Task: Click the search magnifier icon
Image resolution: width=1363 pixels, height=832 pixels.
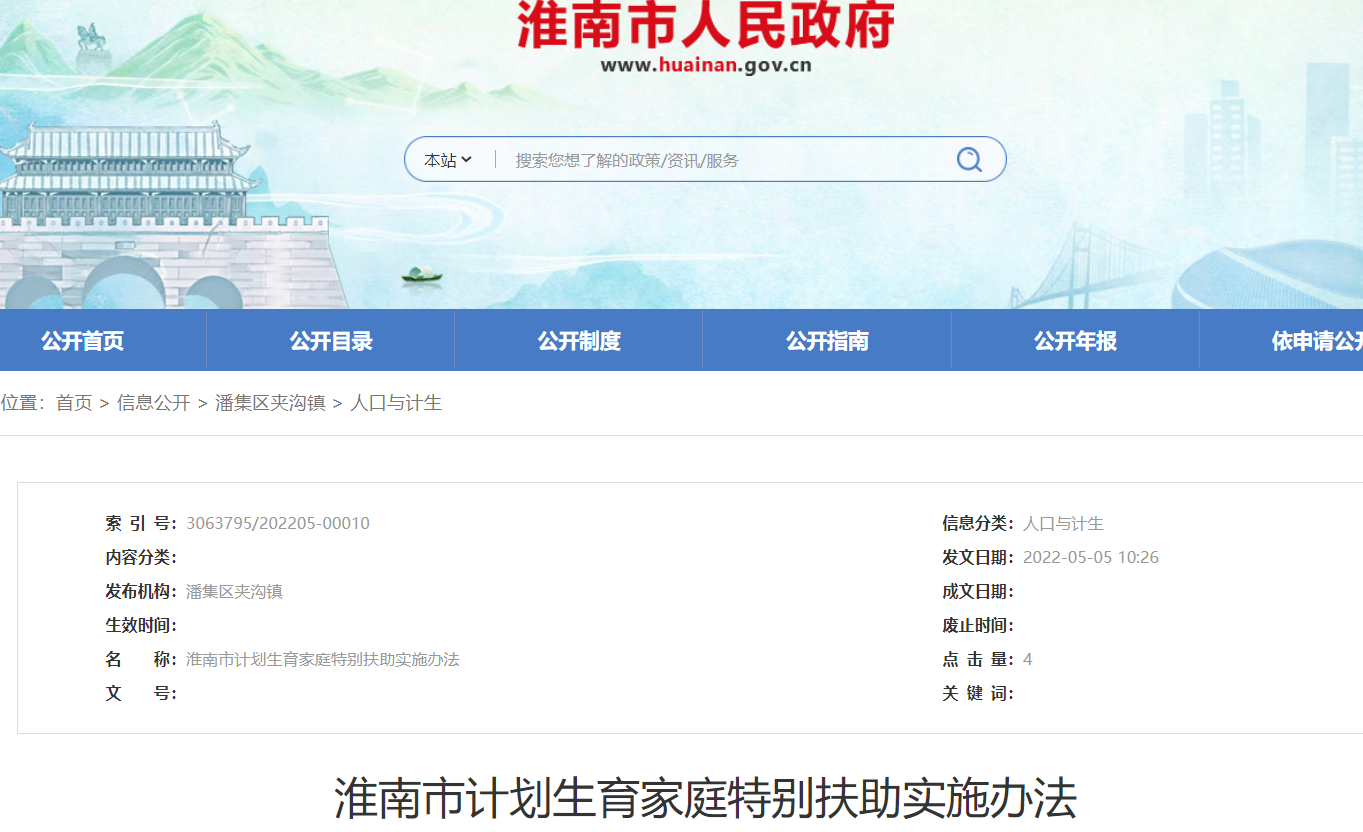Action: click(x=967, y=158)
